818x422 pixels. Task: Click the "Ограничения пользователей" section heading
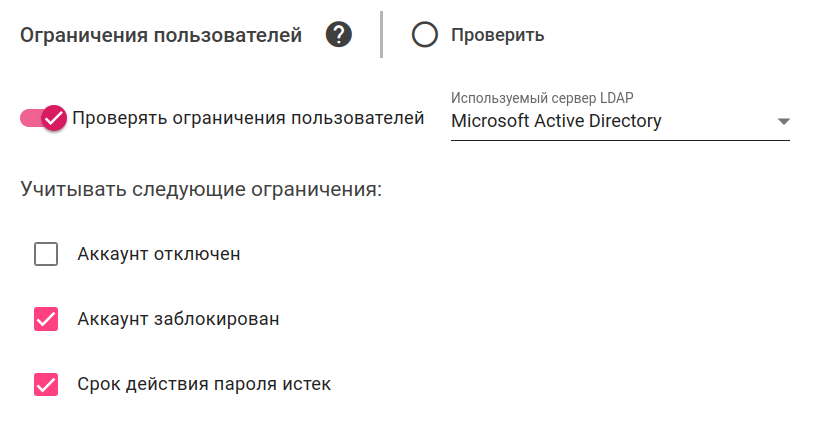[161, 36]
